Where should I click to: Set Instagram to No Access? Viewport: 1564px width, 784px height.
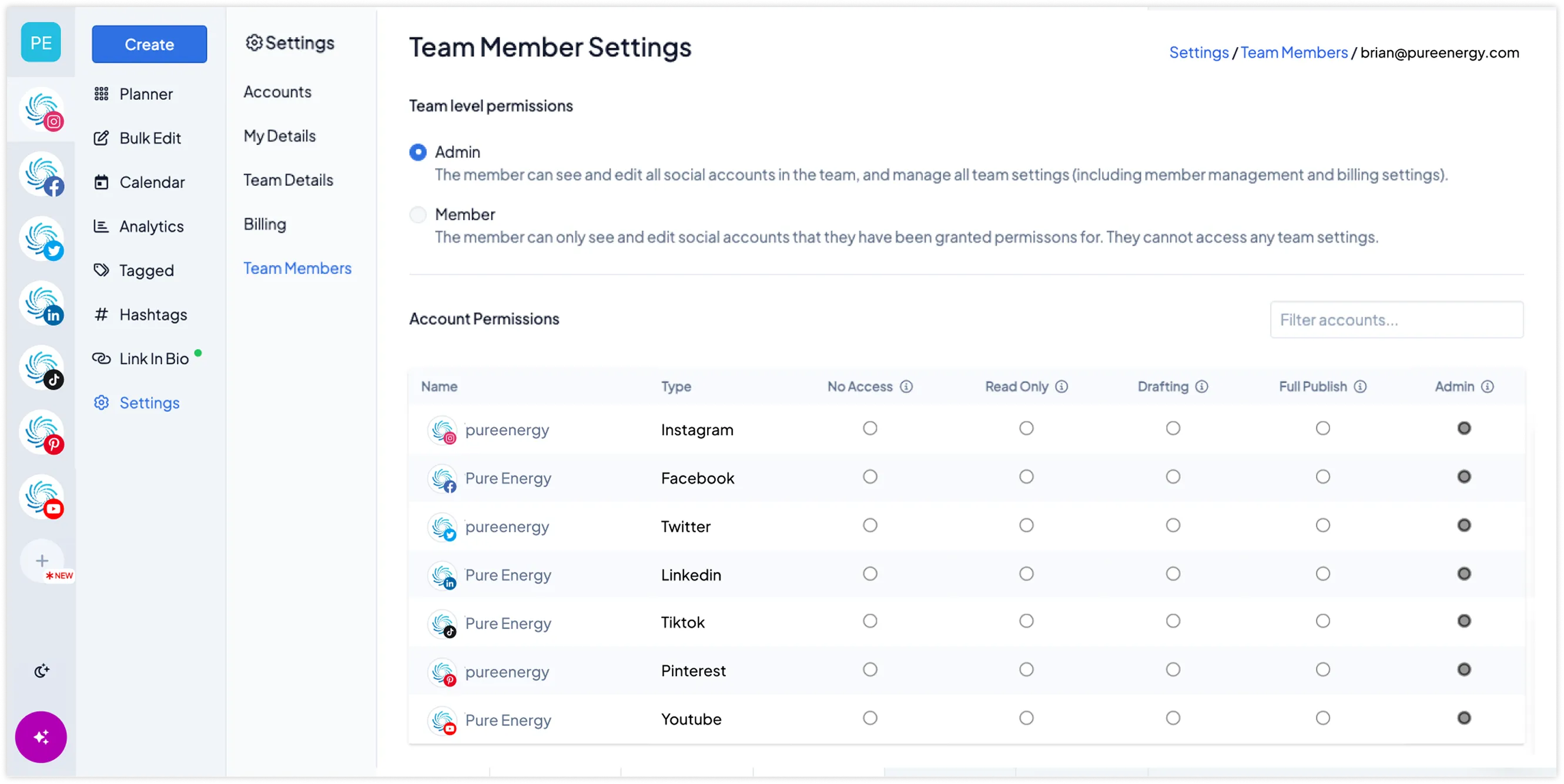point(870,429)
